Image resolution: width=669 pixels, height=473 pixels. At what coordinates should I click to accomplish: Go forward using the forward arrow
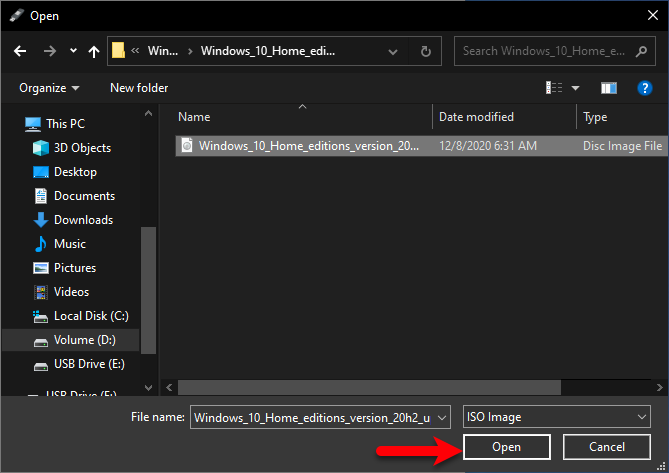pos(50,52)
